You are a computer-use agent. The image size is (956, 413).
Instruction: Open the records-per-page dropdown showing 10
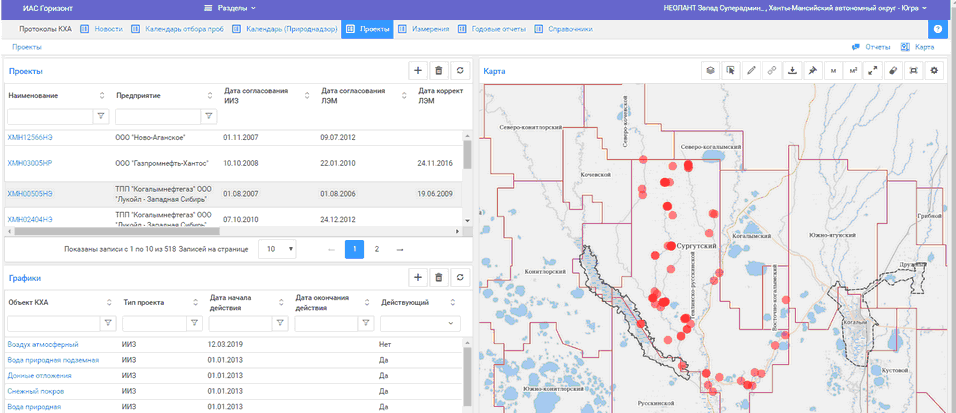coord(277,248)
